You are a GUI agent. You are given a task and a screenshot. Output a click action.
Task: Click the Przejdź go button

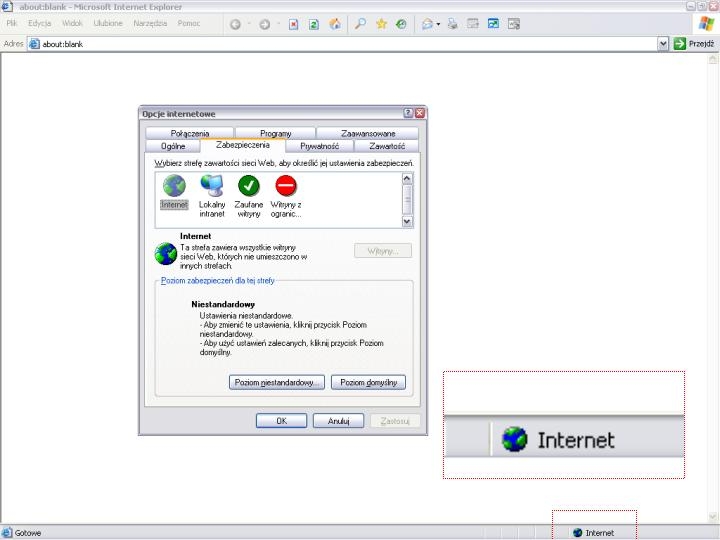694,44
